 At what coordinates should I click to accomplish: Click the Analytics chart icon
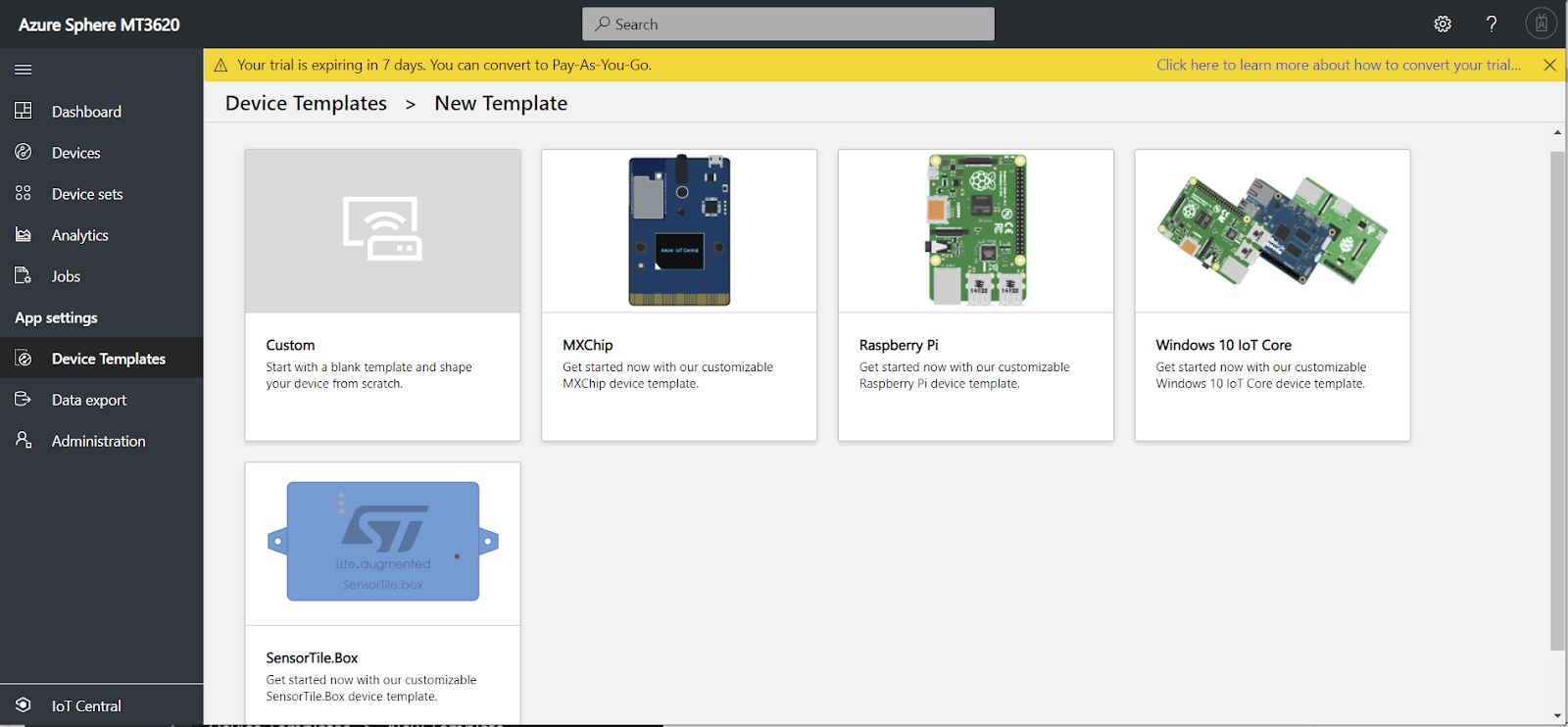point(24,234)
